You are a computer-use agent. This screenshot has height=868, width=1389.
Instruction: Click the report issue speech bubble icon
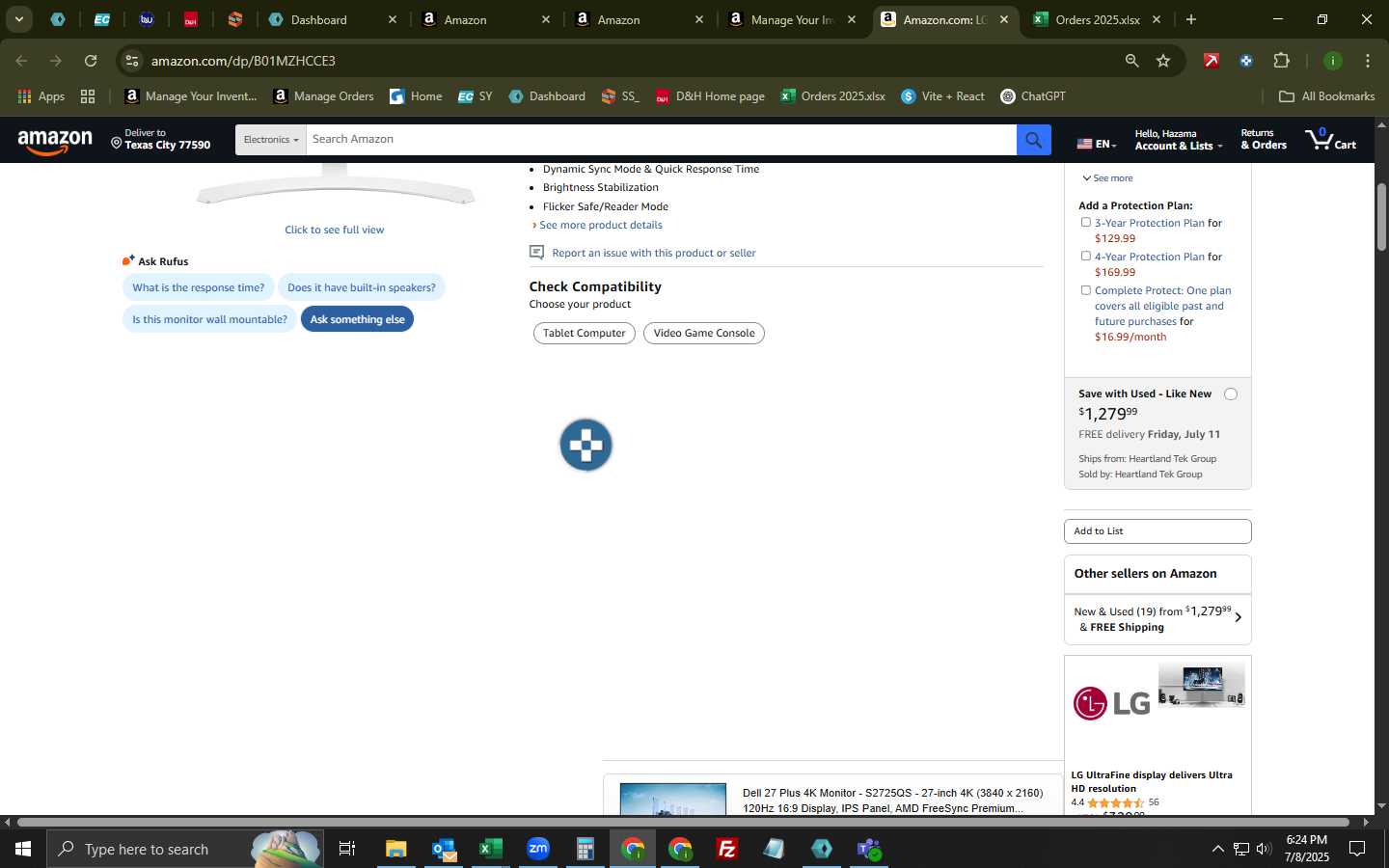(x=537, y=253)
